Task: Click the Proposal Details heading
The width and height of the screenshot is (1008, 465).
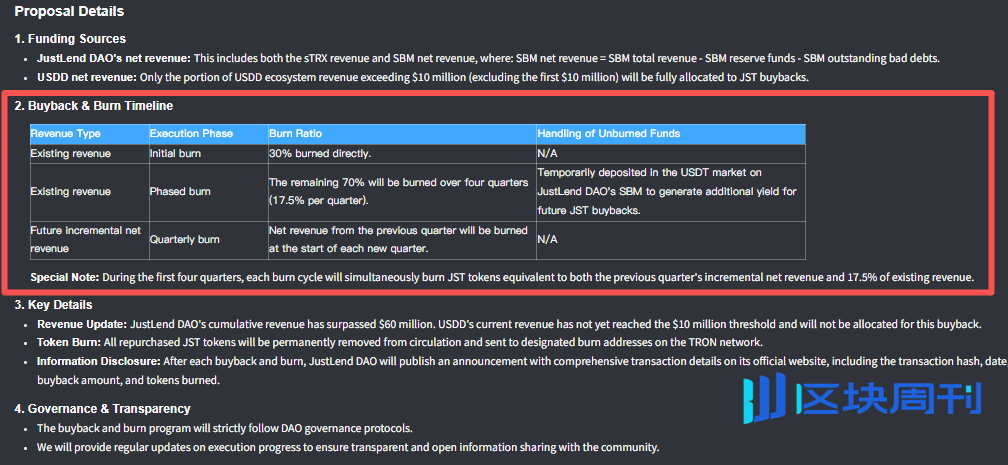Action: (70, 12)
